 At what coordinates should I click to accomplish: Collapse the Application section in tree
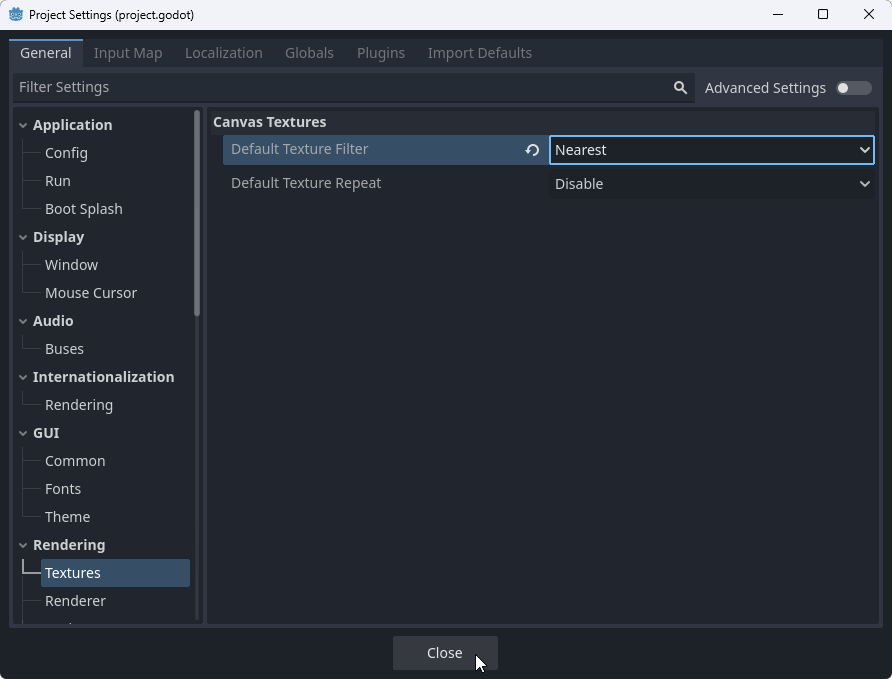(23, 125)
